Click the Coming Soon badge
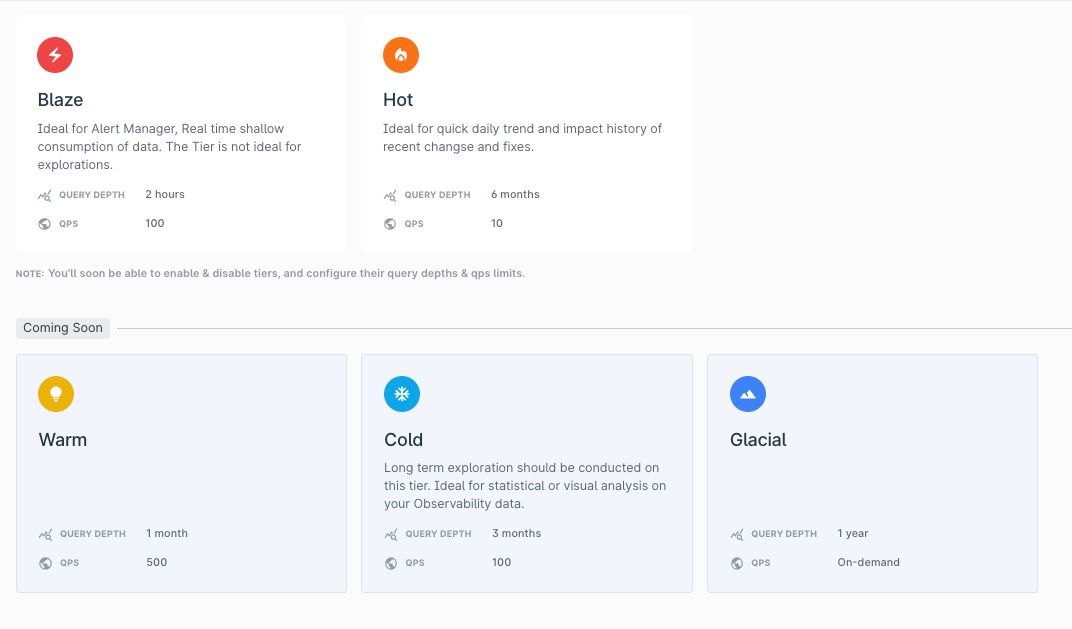The image size is (1072, 629). click(x=62, y=327)
